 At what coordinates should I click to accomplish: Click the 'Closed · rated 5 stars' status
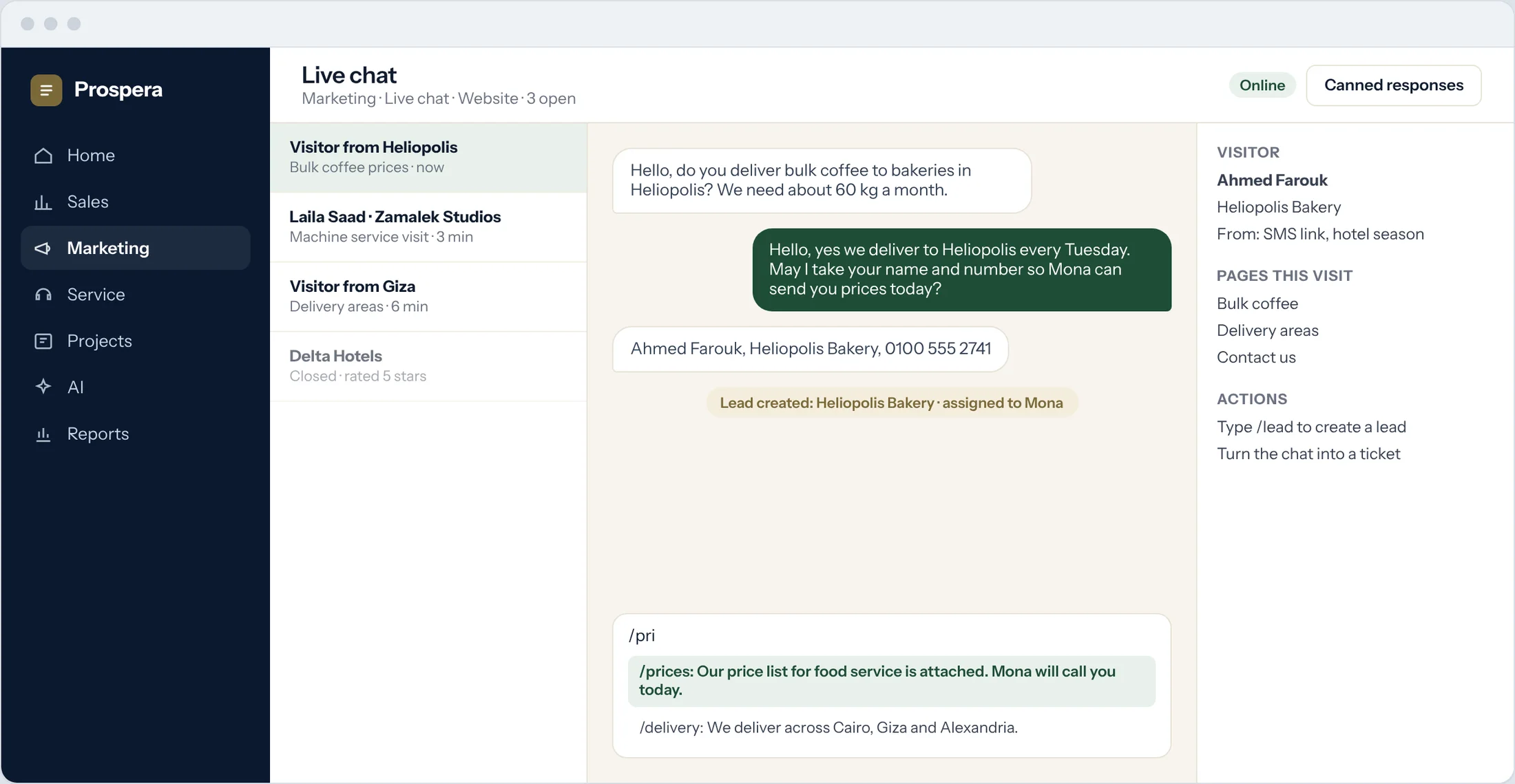click(x=357, y=376)
